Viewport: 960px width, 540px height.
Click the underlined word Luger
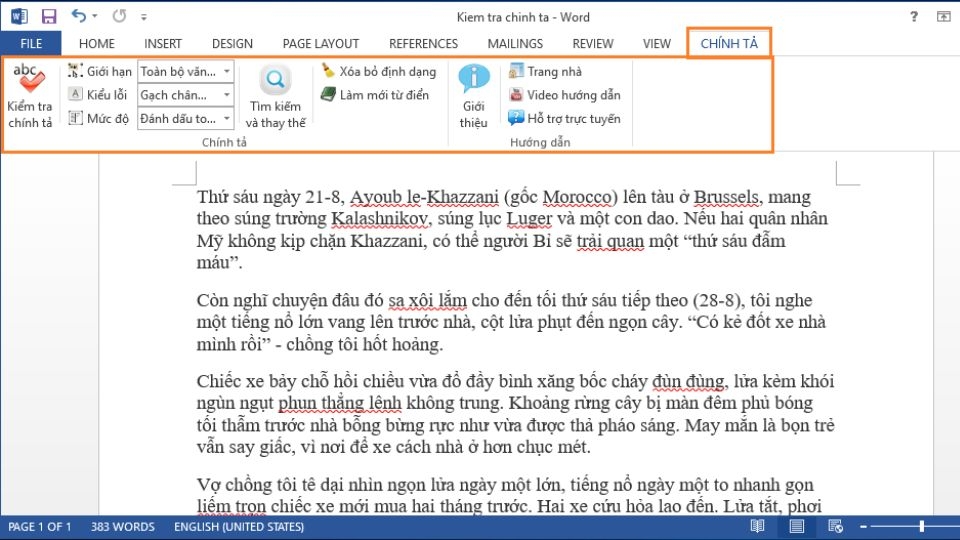pos(529,219)
